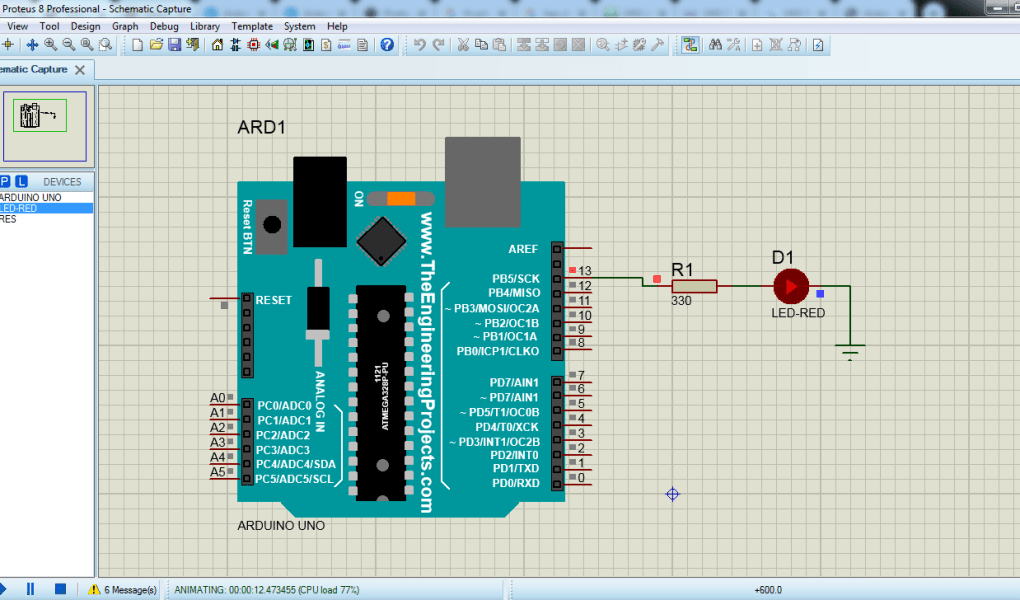Run the electrical rules check icon
The height and width of the screenshot is (600, 1020).
[818, 45]
